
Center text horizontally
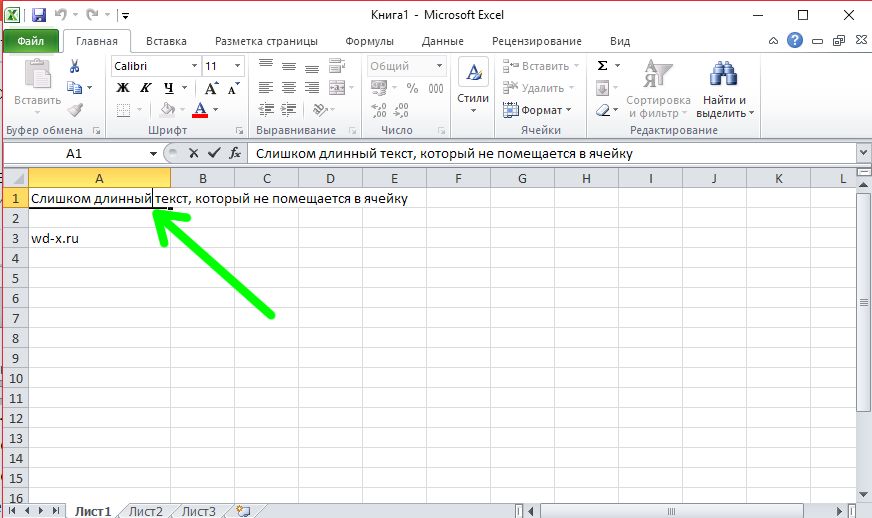tap(289, 87)
